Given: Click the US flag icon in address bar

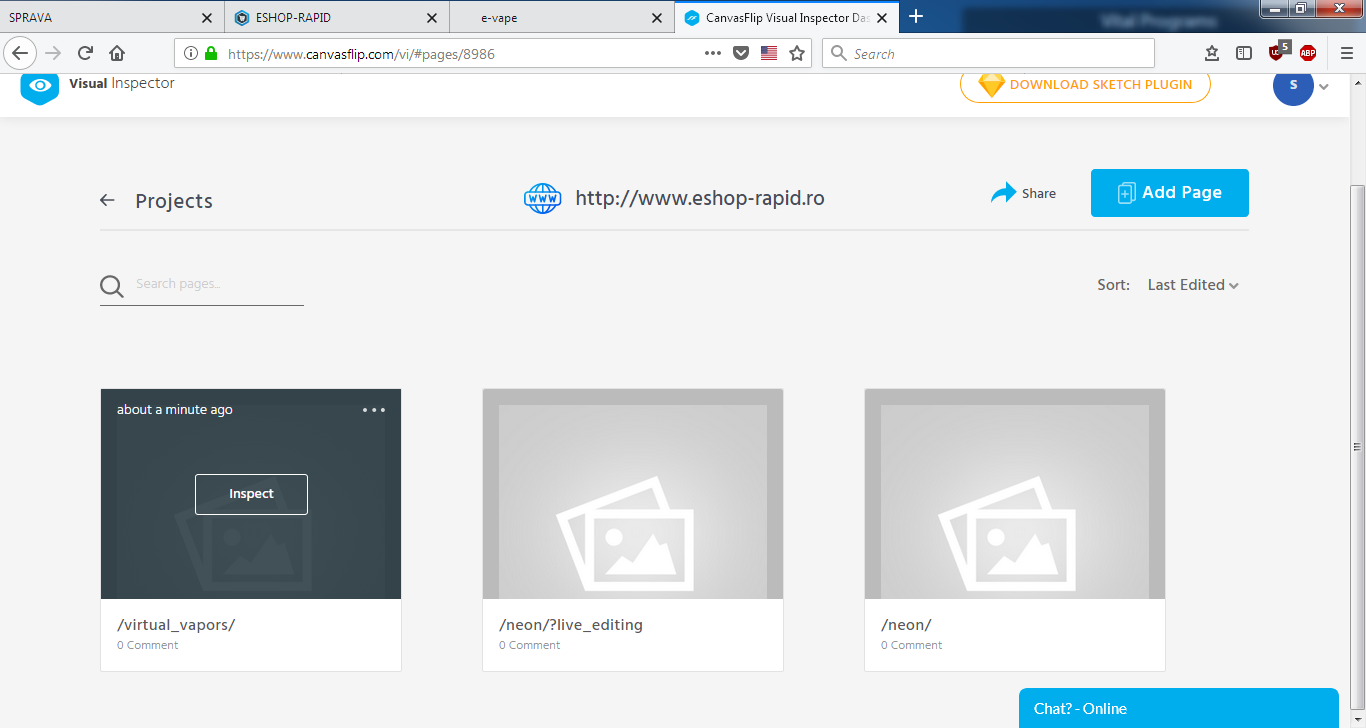Looking at the screenshot, I should coord(769,53).
